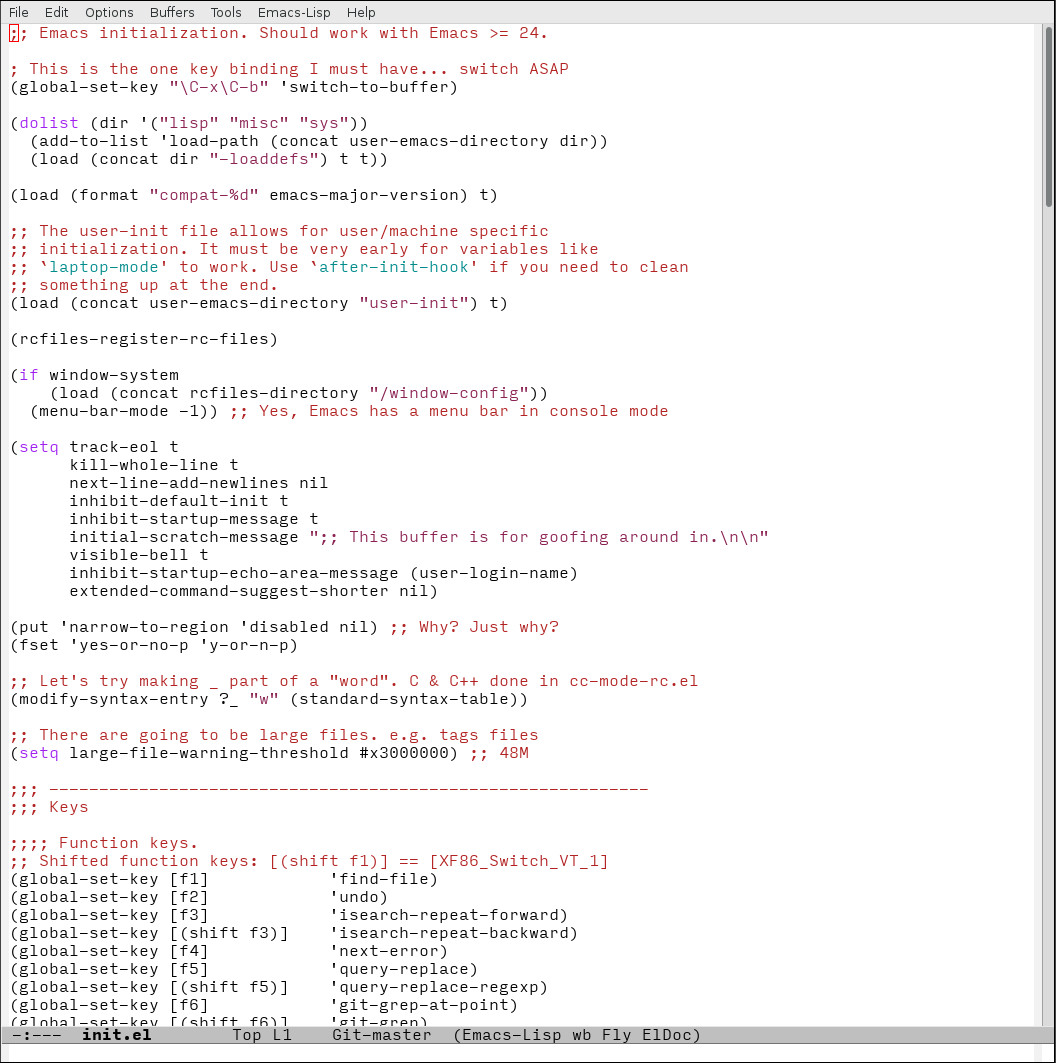Click inhibit-default-init variable
This screenshot has width=1056, height=1063.
pyautogui.click(x=169, y=500)
